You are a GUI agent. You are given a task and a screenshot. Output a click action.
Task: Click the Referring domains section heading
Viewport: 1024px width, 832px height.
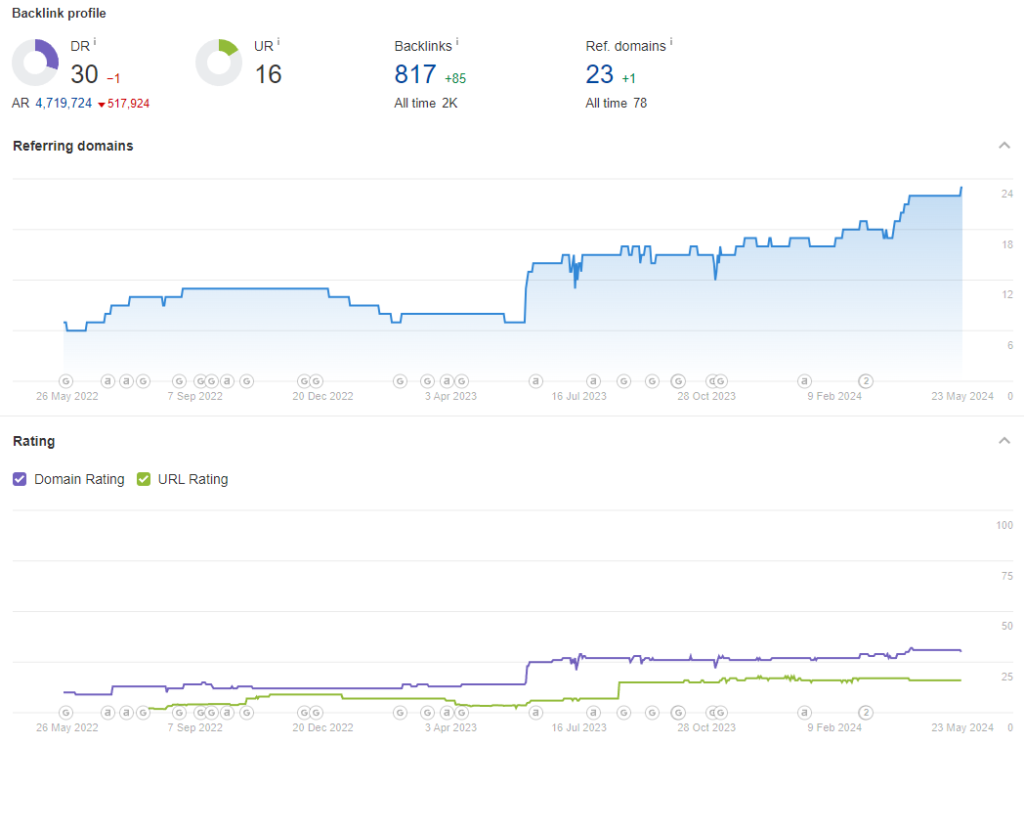coord(73,146)
